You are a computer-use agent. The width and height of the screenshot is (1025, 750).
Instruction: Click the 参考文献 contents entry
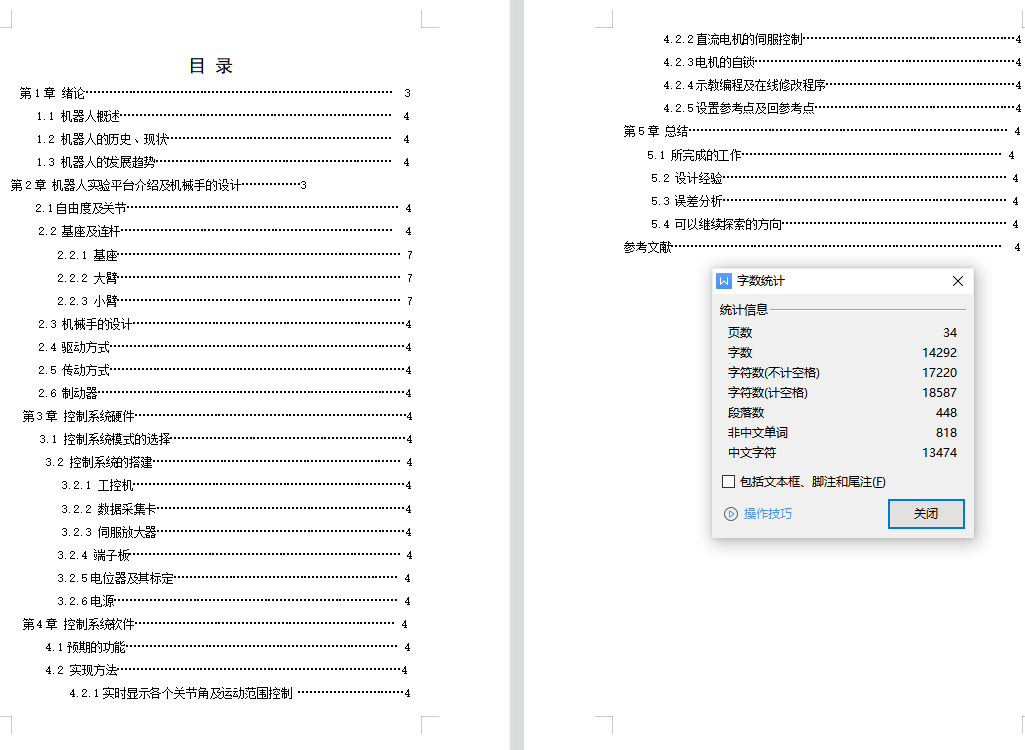[822, 247]
